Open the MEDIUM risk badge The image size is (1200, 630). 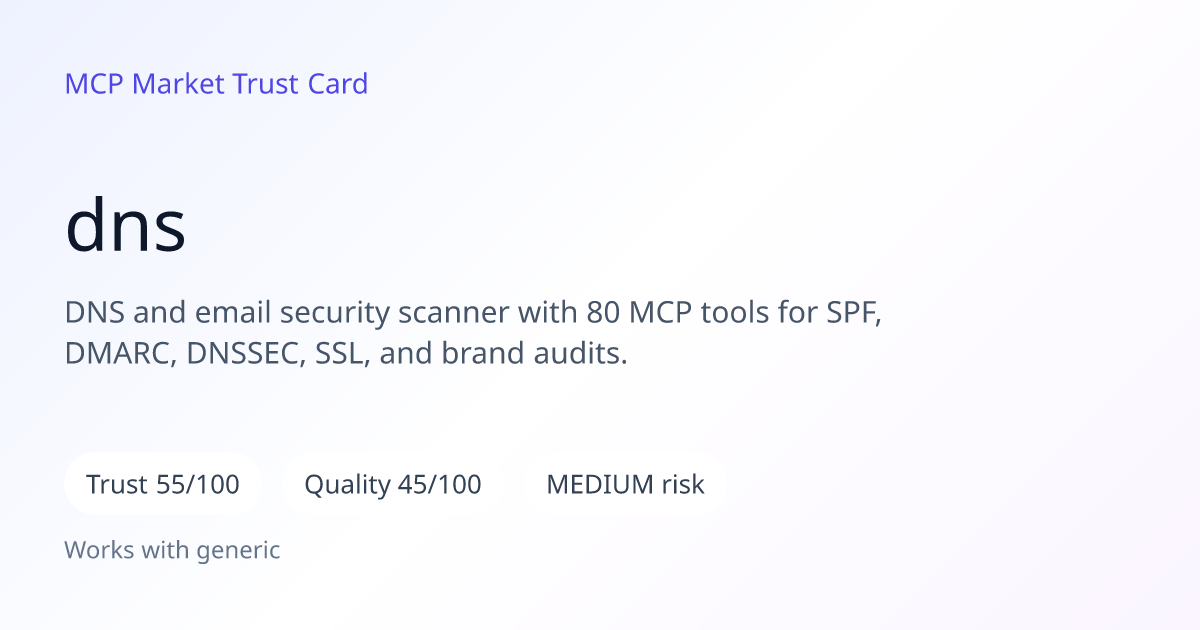625,484
